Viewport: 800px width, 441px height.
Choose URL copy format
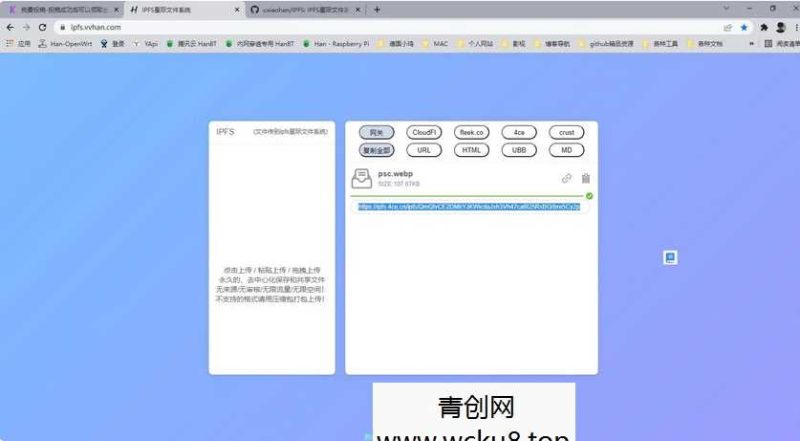[x=424, y=150]
